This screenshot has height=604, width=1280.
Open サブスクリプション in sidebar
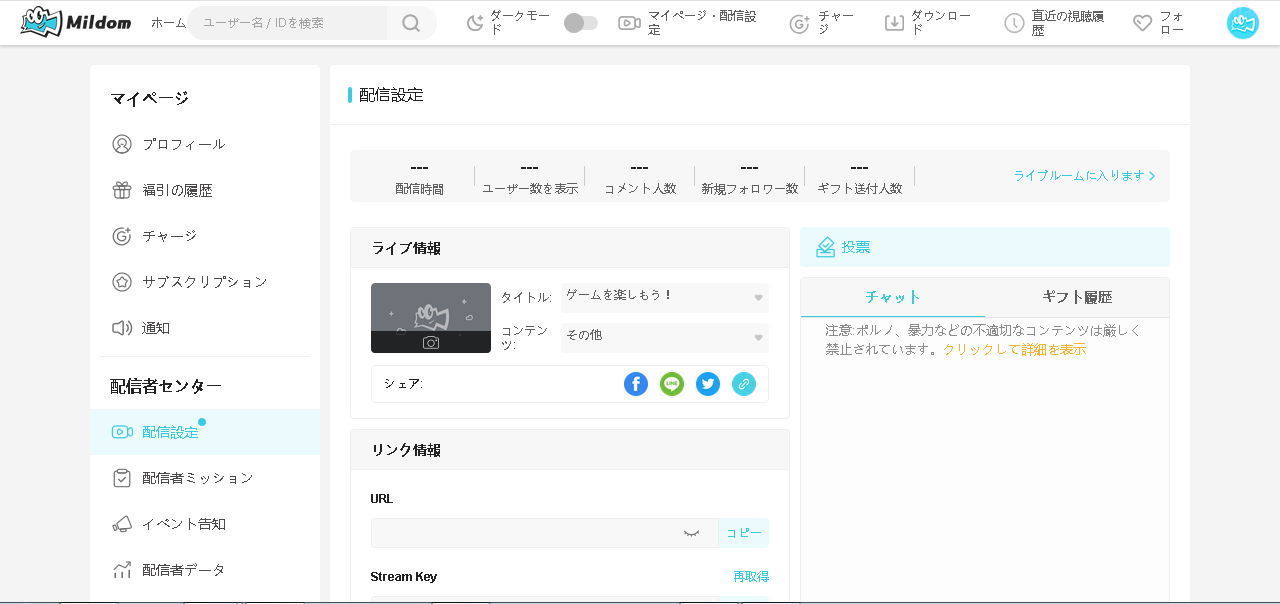(205, 282)
